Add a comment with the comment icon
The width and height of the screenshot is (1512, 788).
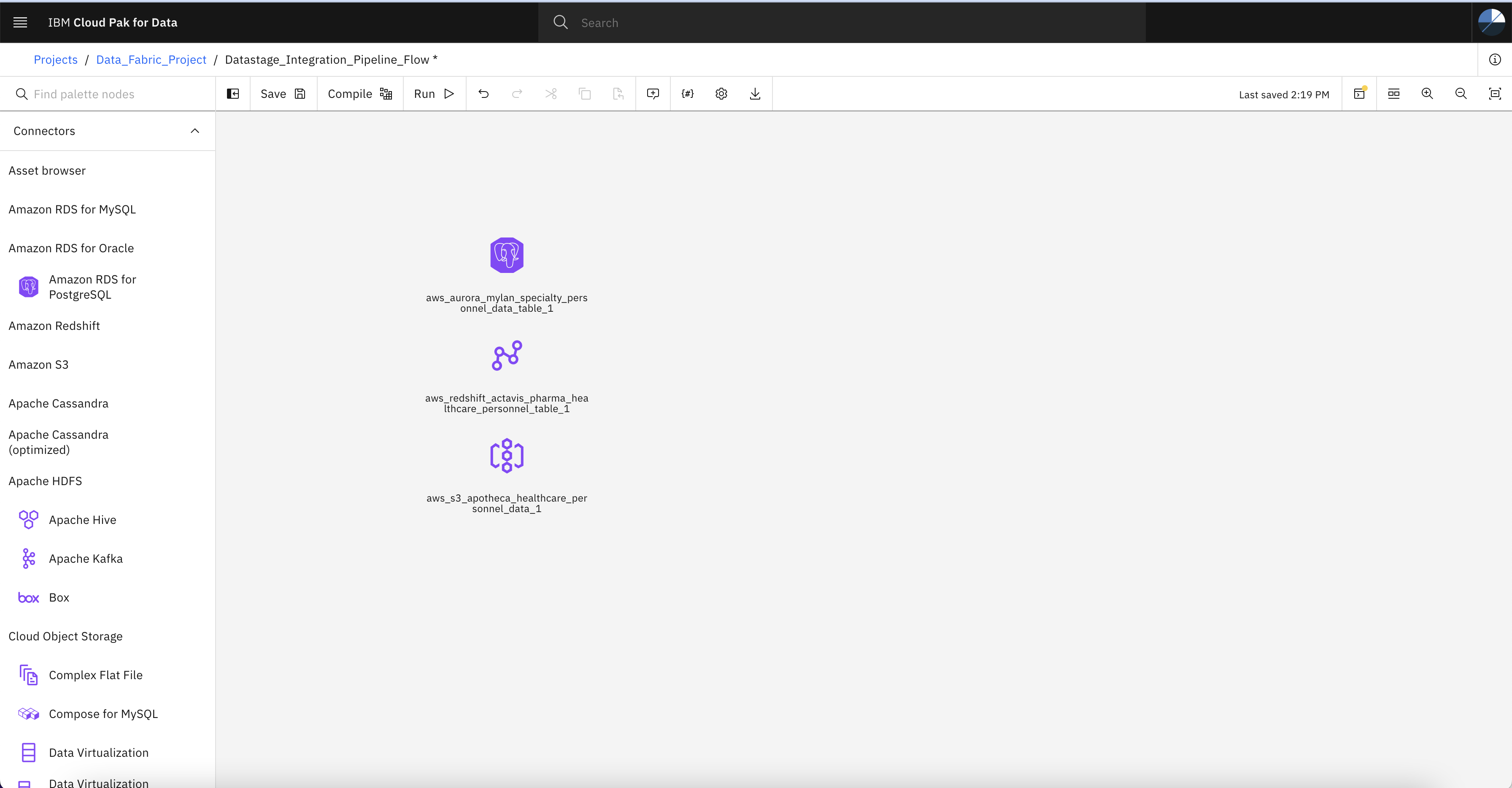click(653, 94)
